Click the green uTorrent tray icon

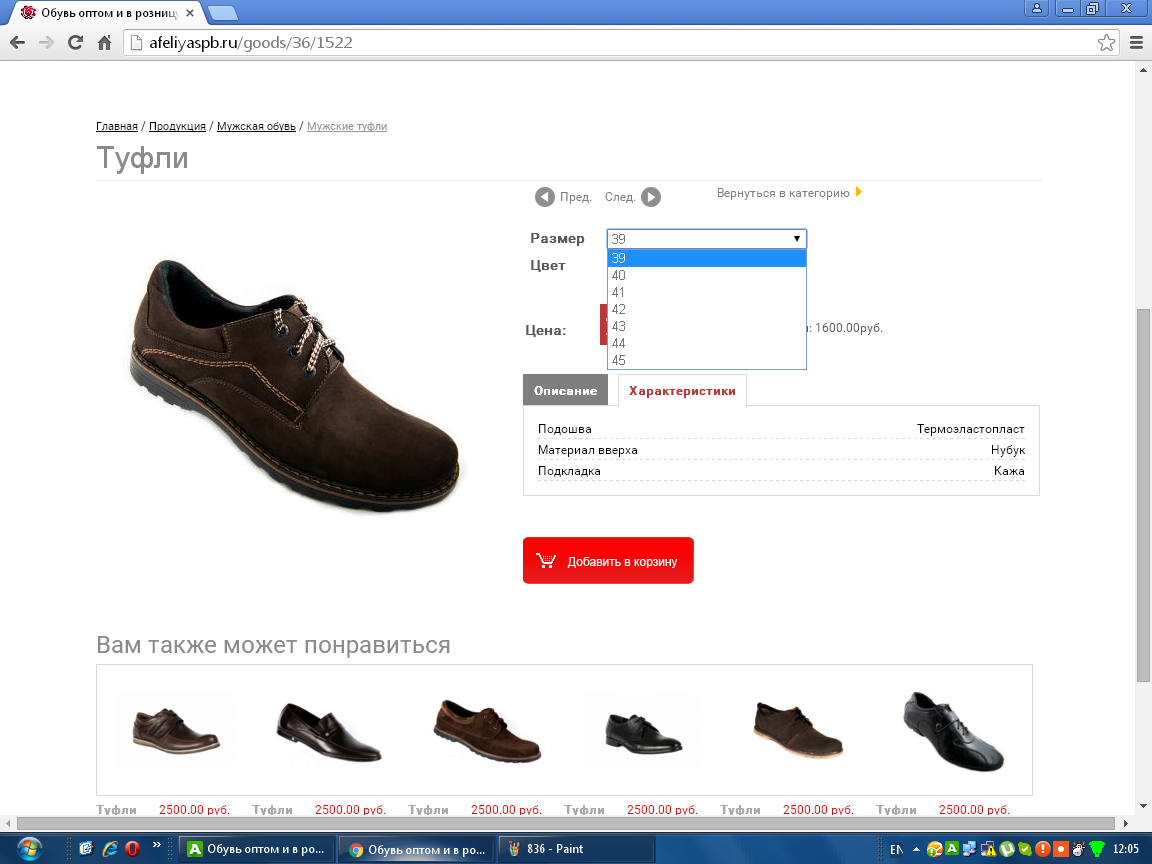pyautogui.click(x=1007, y=849)
